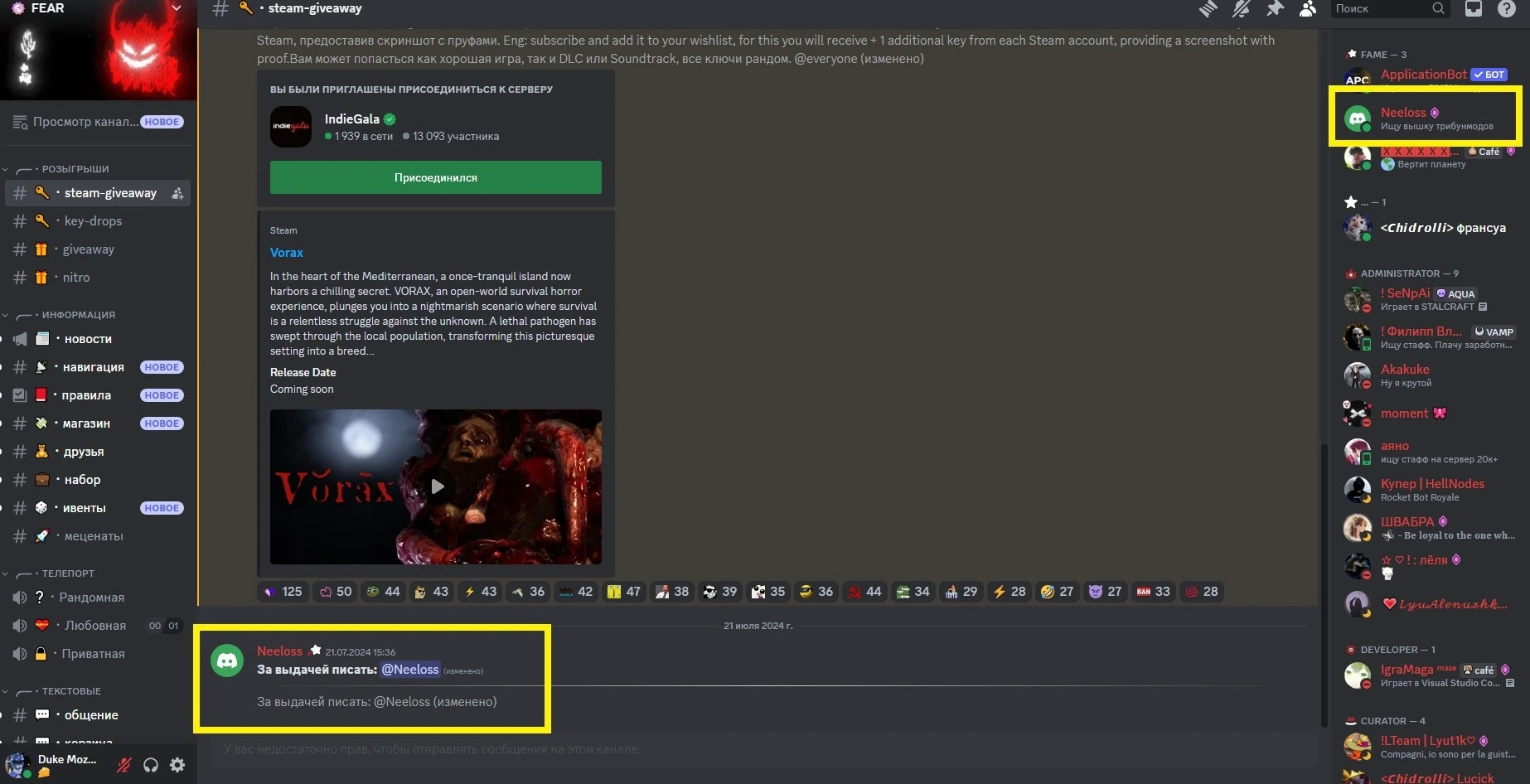Click invite icon next to steam-giveaway channel
Screen dimensions: 1530x784
click(177, 193)
